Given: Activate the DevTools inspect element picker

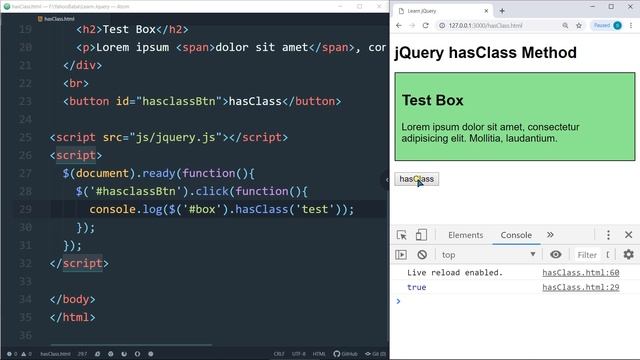Looking at the screenshot, I should tap(402, 235).
